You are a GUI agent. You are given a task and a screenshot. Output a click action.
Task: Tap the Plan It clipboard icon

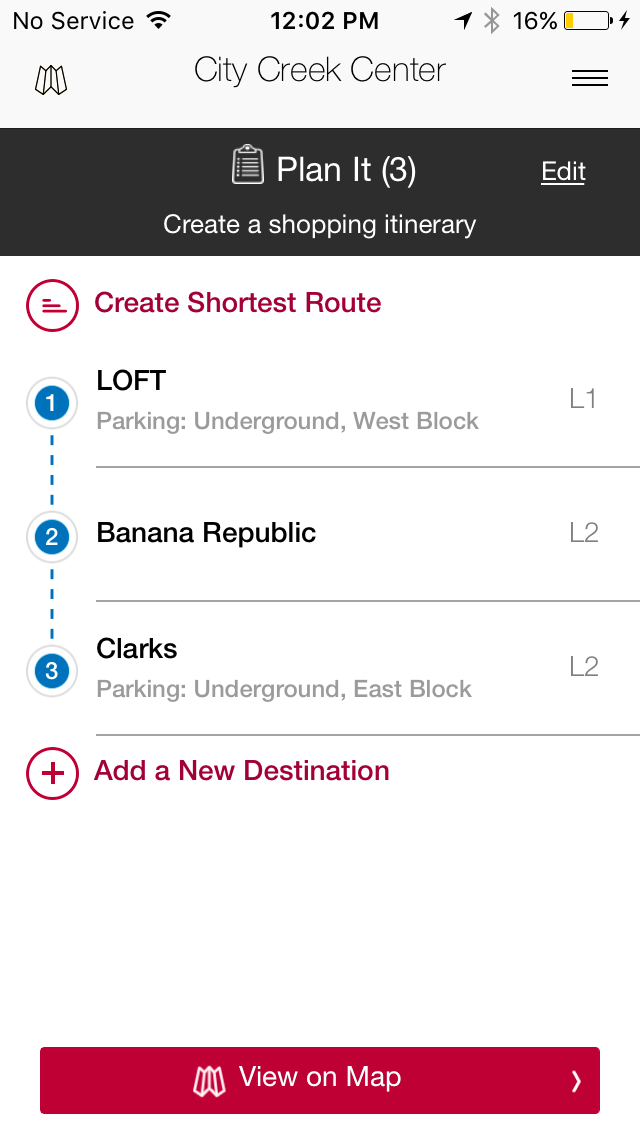tap(247, 164)
